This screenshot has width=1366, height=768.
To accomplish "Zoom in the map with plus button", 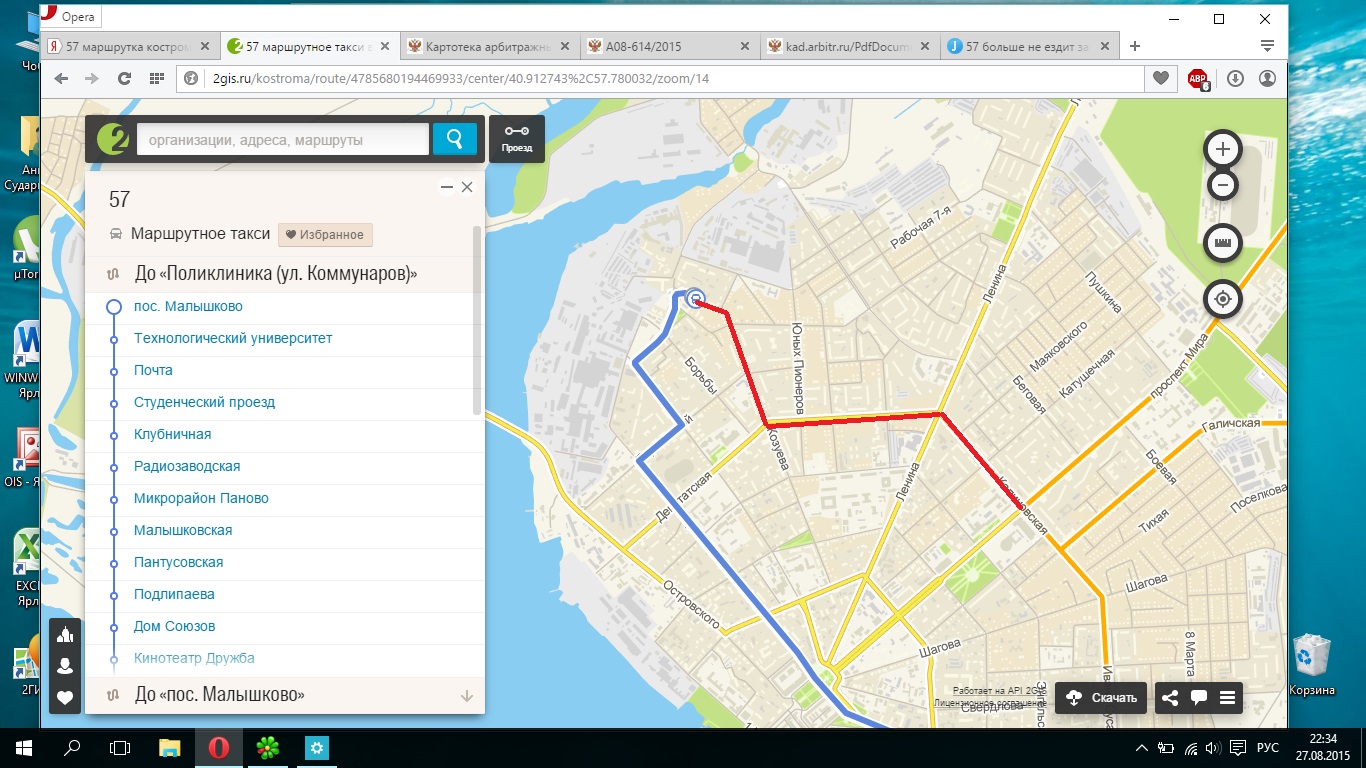I will 1222,150.
